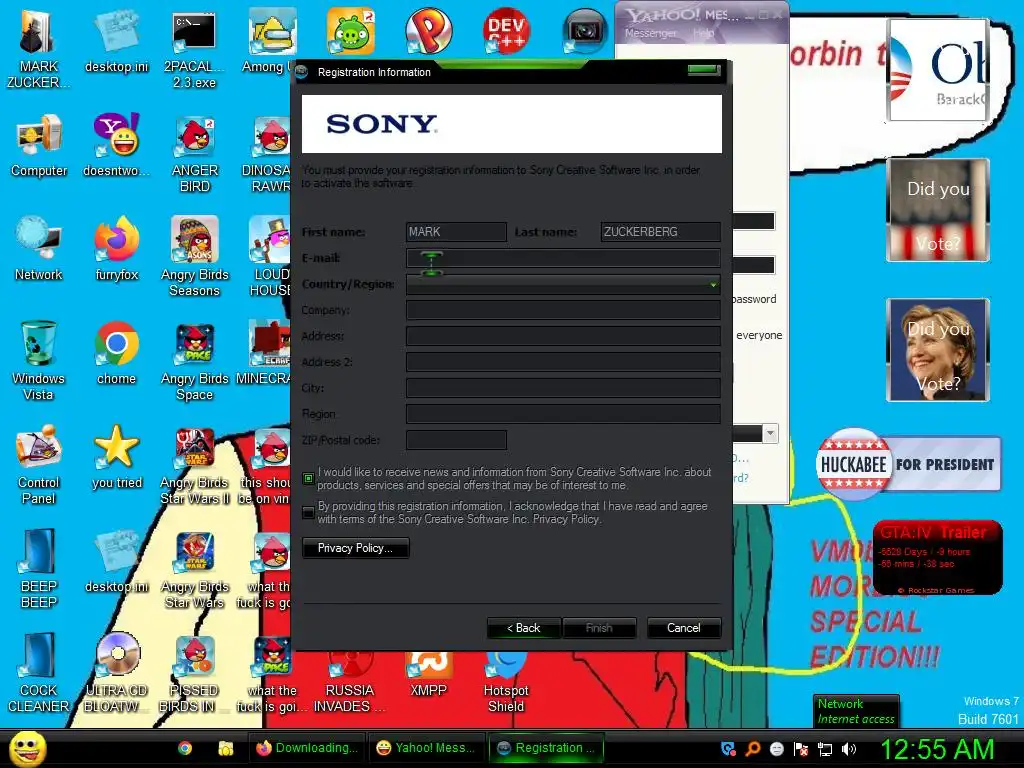Screen dimensions: 1024x768
Task: Open the PISSED BIRDS IN... icon
Action: click(194, 673)
